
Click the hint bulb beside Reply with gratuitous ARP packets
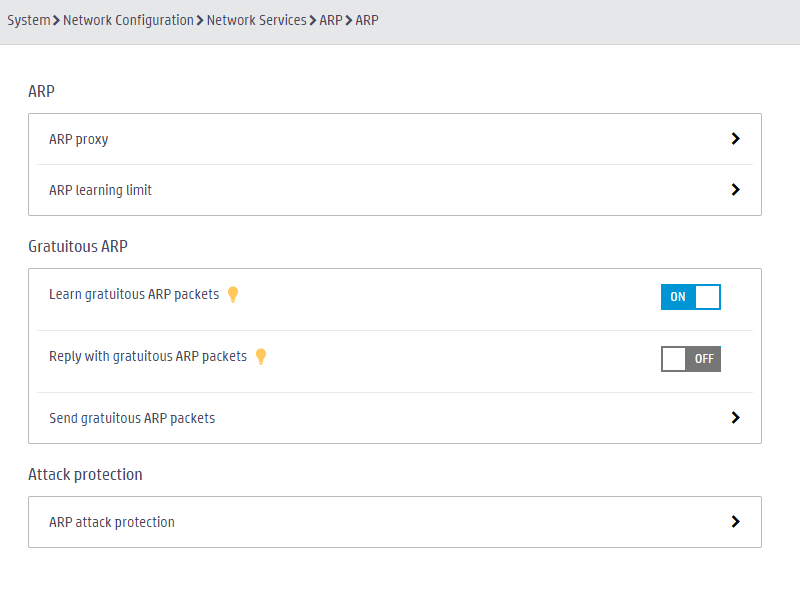coord(261,356)
